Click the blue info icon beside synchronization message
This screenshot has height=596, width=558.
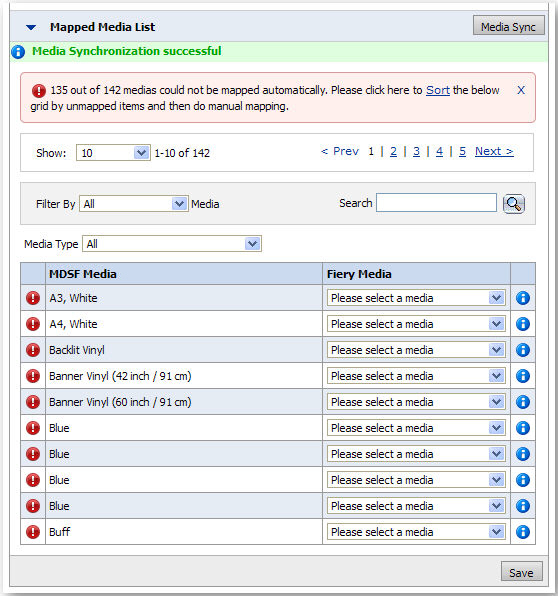[x=18, y=52]
